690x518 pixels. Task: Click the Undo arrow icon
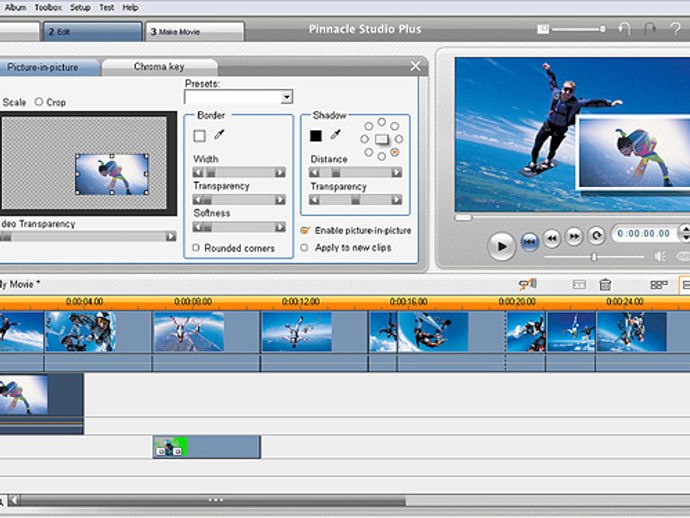624,29
